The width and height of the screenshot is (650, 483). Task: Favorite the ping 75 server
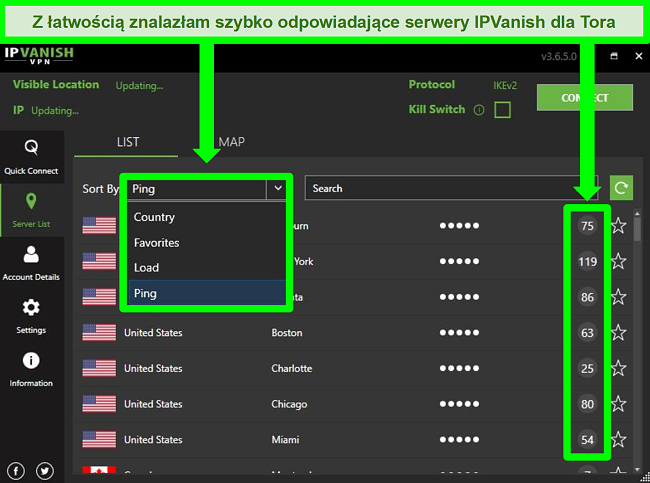coord(618,226)
